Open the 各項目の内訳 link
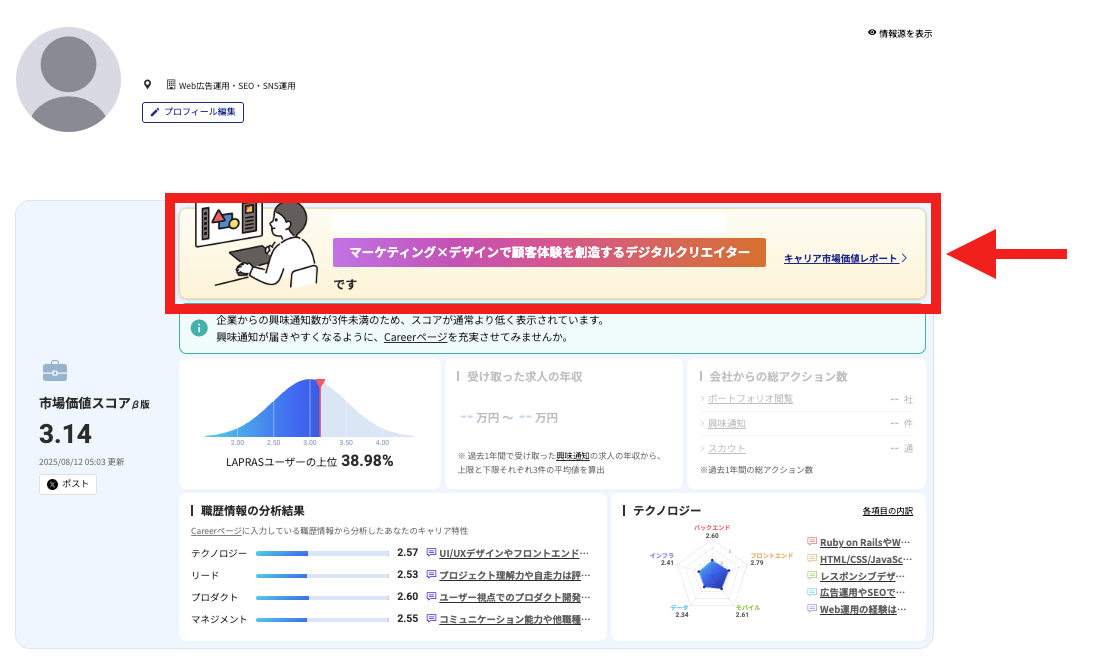This screenshot has height=658, width=1099. pos(887,511)
